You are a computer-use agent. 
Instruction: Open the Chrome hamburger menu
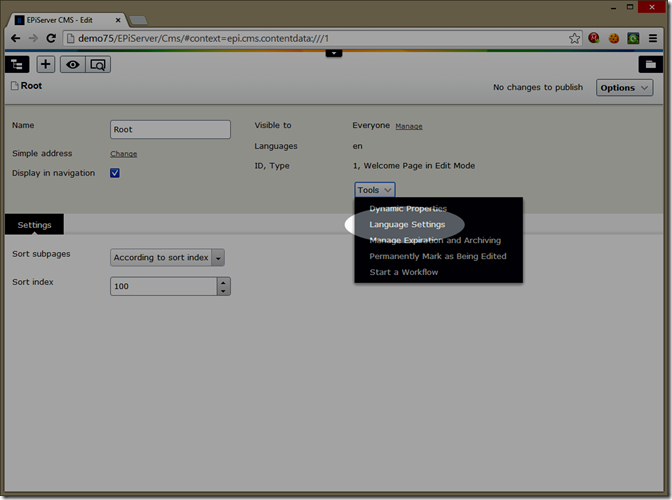[x=654, y=38]
